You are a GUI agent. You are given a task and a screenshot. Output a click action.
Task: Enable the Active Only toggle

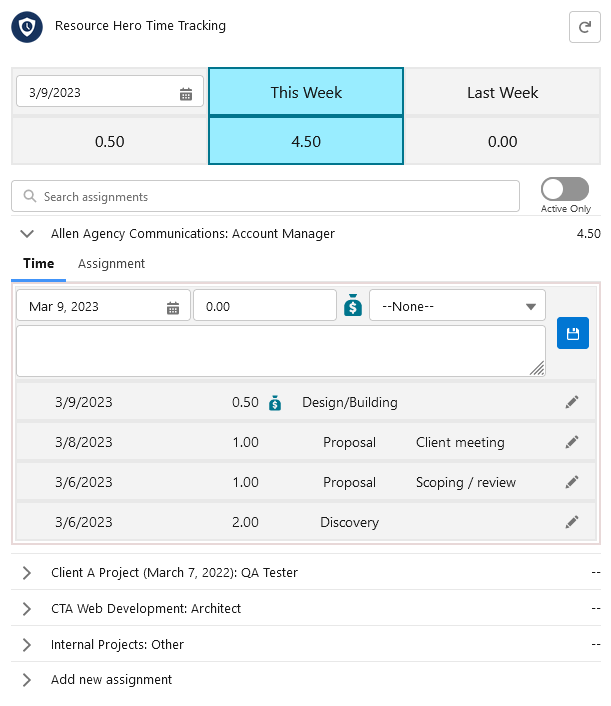point(565,189)
